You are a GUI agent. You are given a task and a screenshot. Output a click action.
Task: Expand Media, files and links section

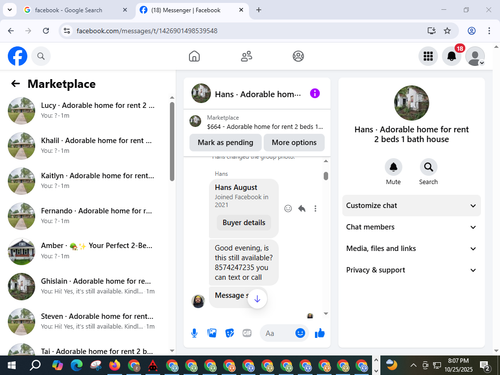411,248
